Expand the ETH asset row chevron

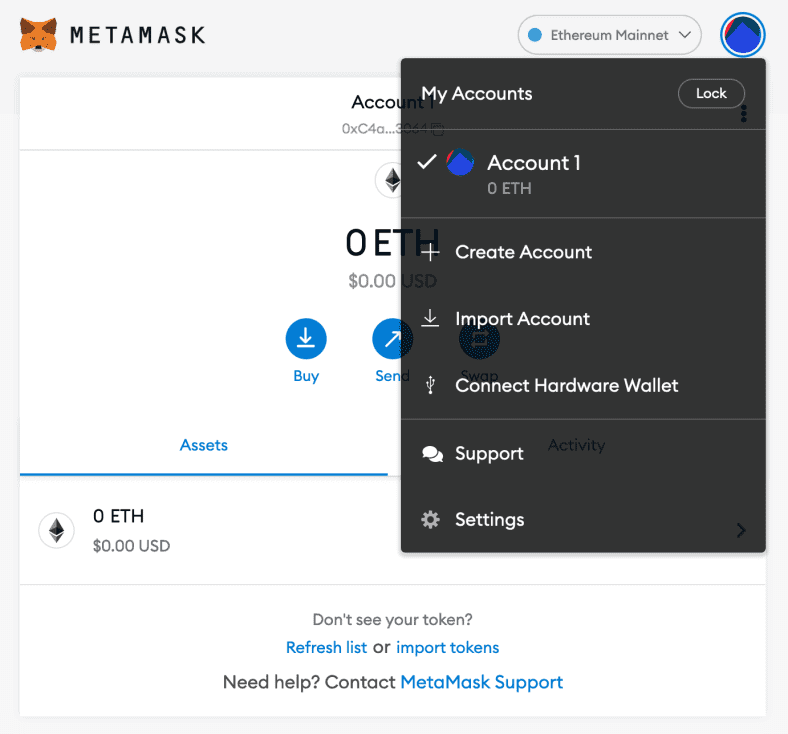[741, 530]
